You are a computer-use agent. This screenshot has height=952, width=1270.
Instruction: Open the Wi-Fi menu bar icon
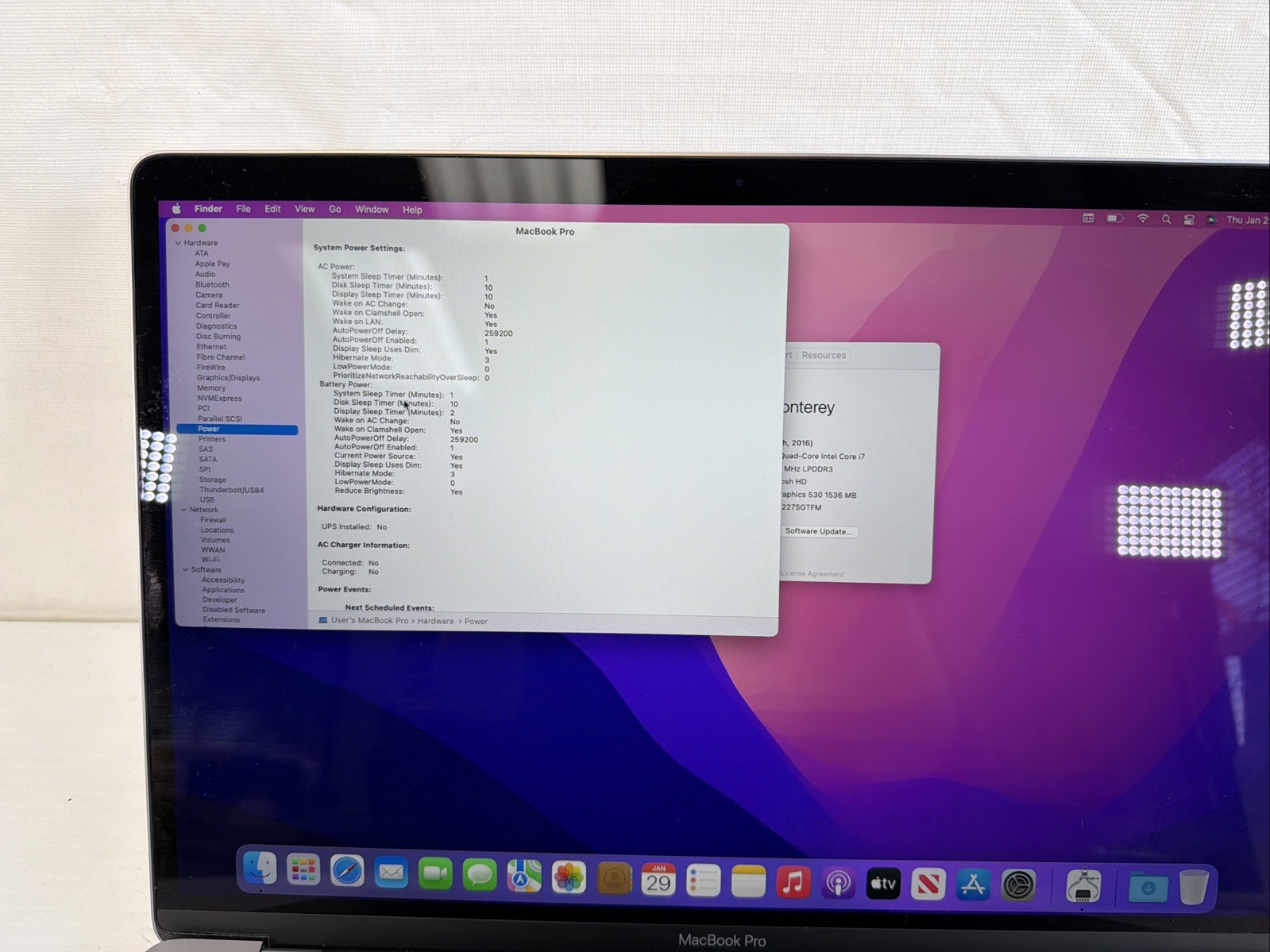(1143, 218)
